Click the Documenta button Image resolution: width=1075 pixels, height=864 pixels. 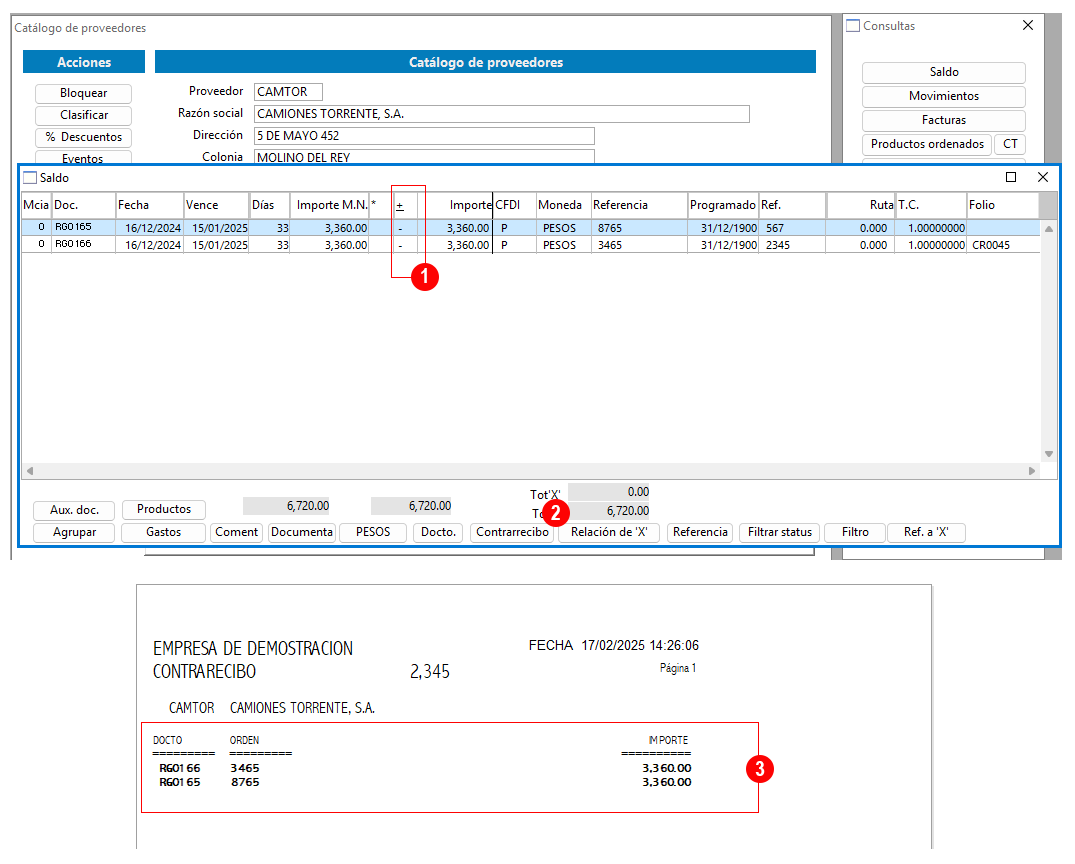coord(302,533)
